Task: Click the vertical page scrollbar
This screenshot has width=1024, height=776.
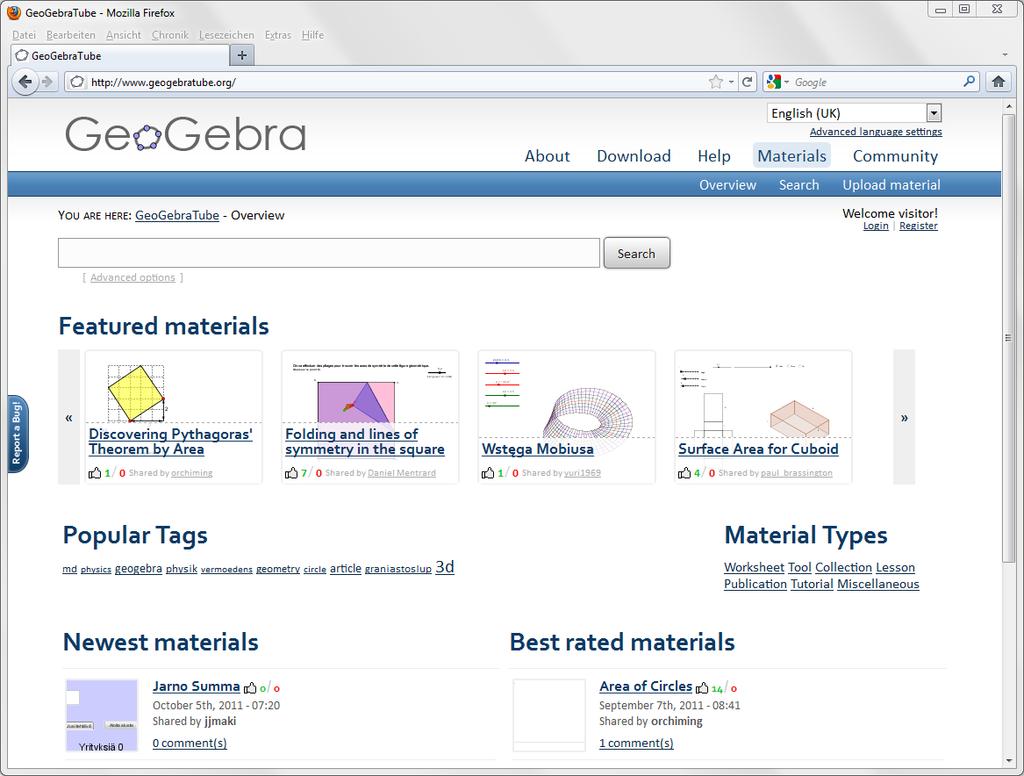Action: click(x=1008, y=336)
